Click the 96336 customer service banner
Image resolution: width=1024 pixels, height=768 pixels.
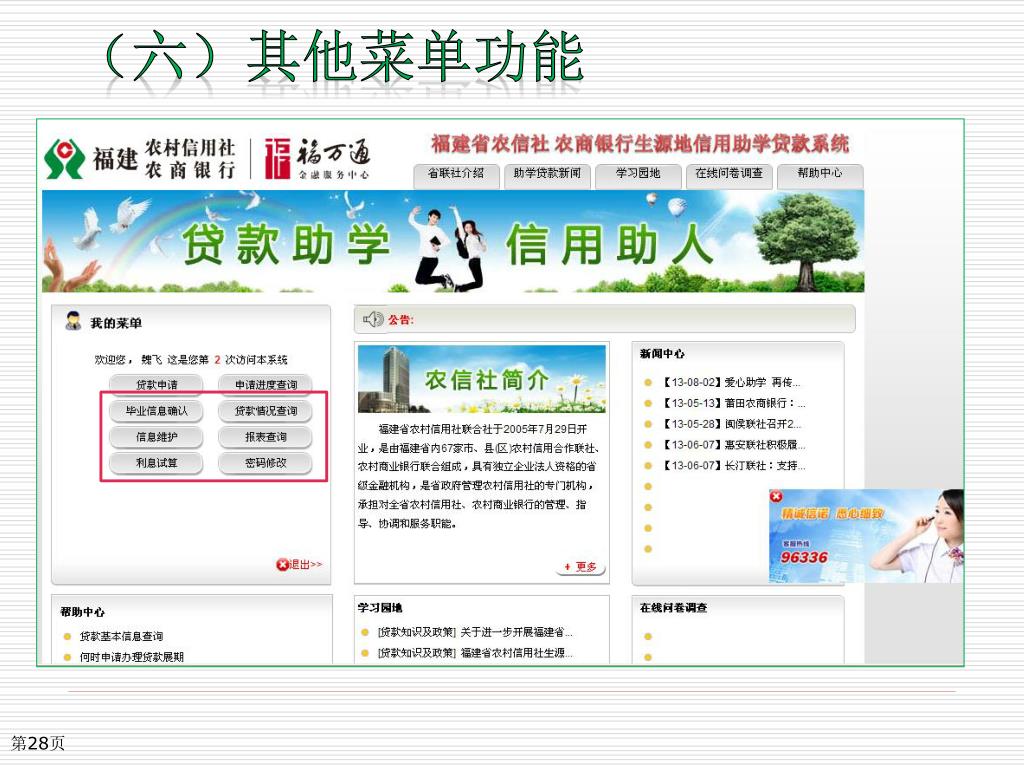pos(866,537)
